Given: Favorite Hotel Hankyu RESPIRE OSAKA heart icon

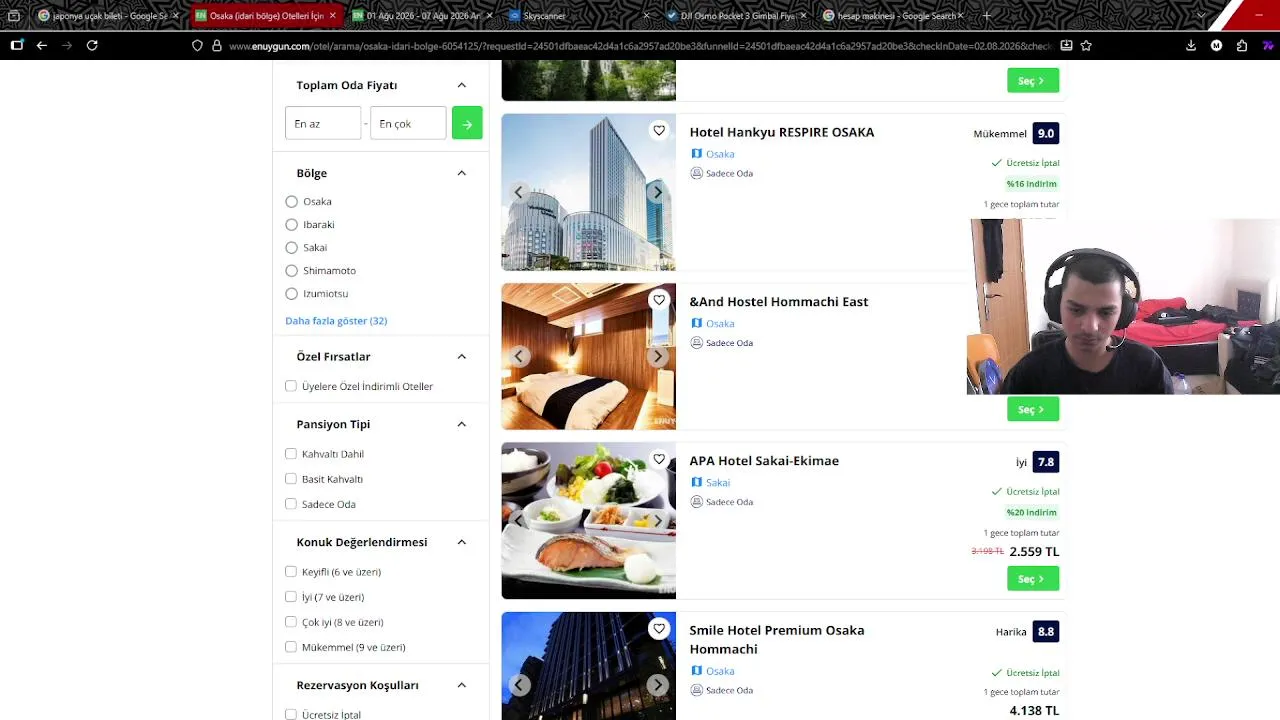Looking at the screenshot, I should (x=659, y=130).
